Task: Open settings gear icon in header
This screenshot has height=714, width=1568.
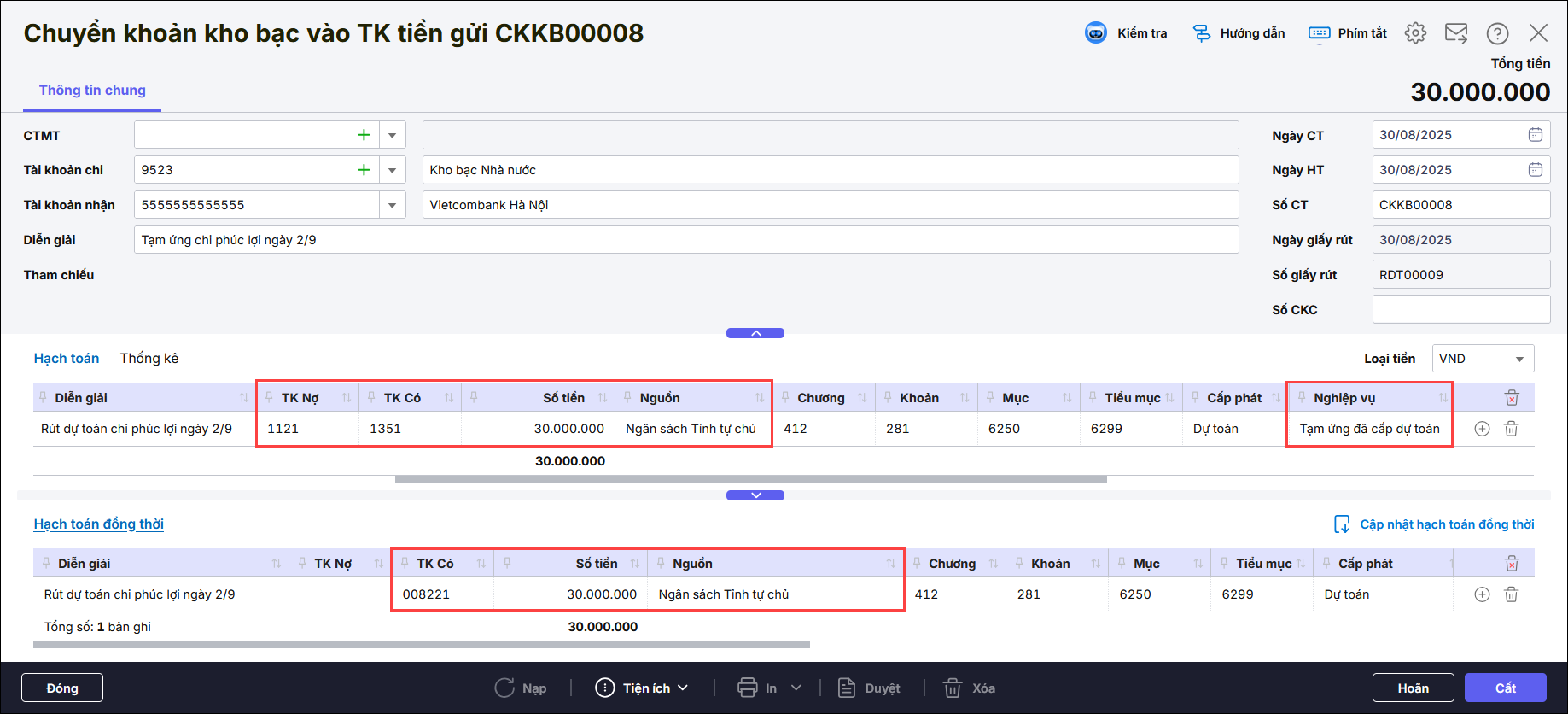Action: pyautogui.click(x=1415, y=33)
